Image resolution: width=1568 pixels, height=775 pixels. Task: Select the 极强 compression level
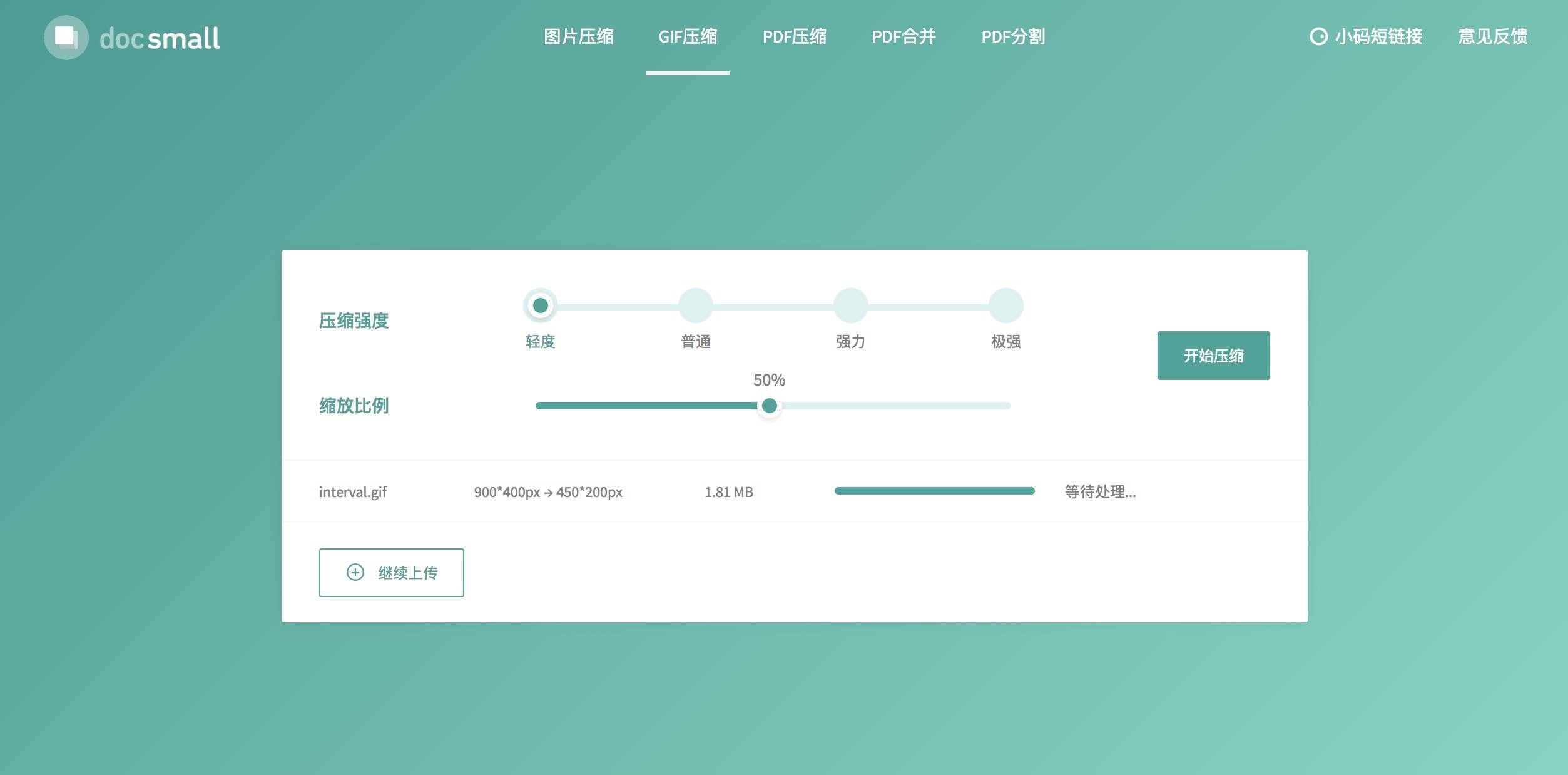coord(1006,305)
